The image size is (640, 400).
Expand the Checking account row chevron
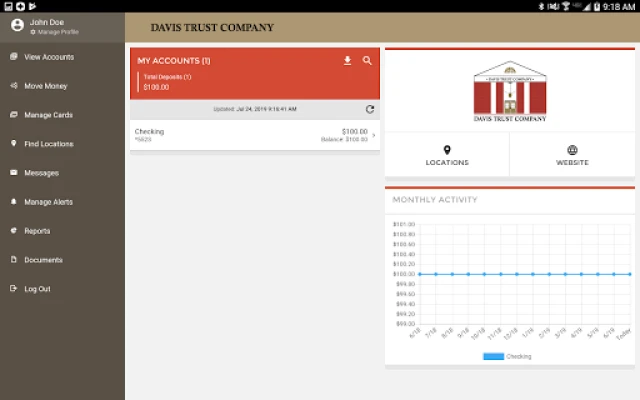pos(374,135)
